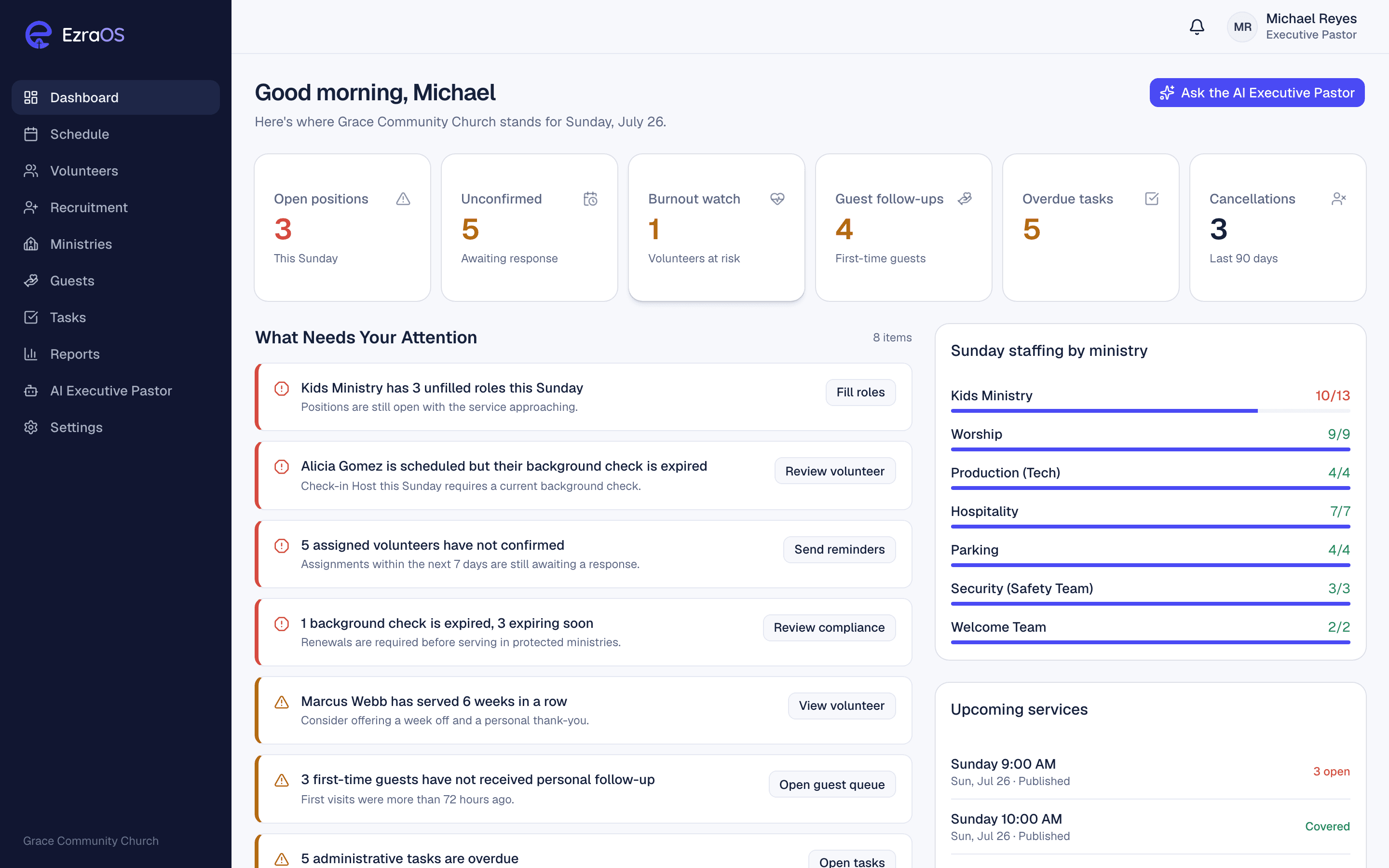Select Dashboard in the sidebar
1389x868 pixels.
115,97
